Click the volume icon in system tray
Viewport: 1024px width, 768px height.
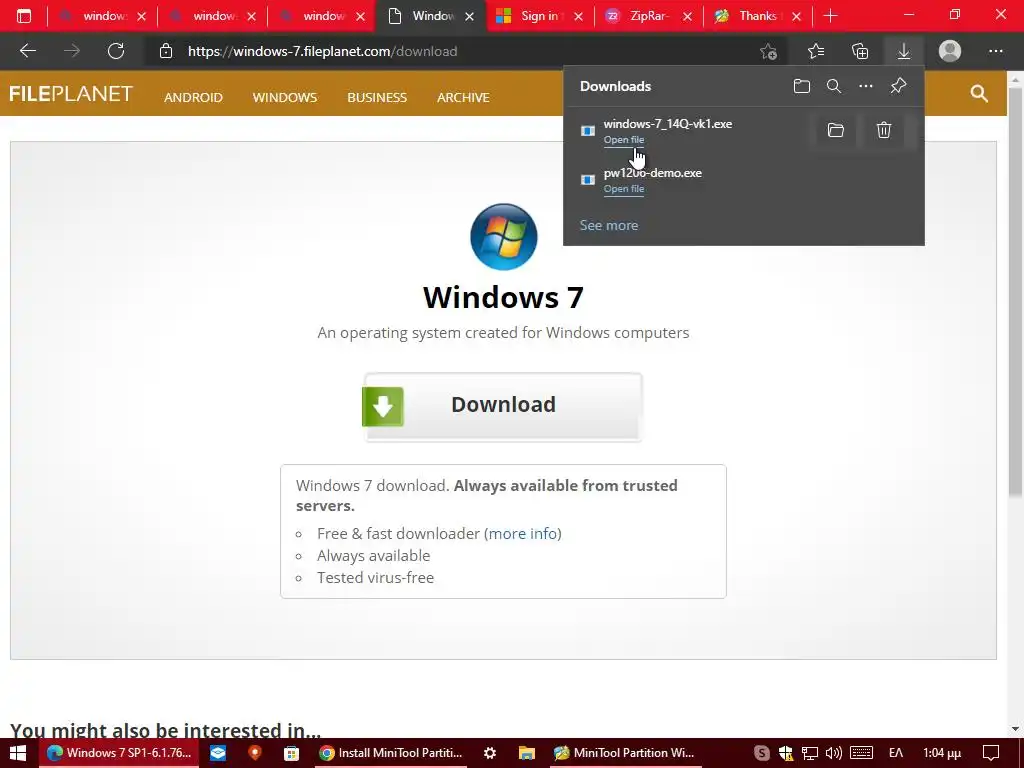[x=834, y=753]
